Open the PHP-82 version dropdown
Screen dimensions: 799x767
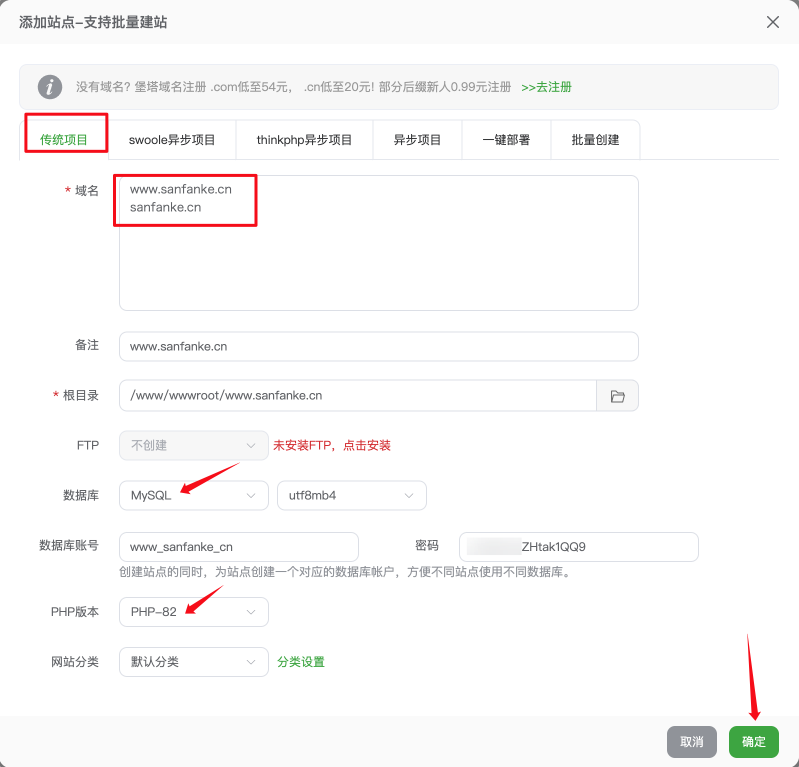pyautogui.click(x=193, y=612)
